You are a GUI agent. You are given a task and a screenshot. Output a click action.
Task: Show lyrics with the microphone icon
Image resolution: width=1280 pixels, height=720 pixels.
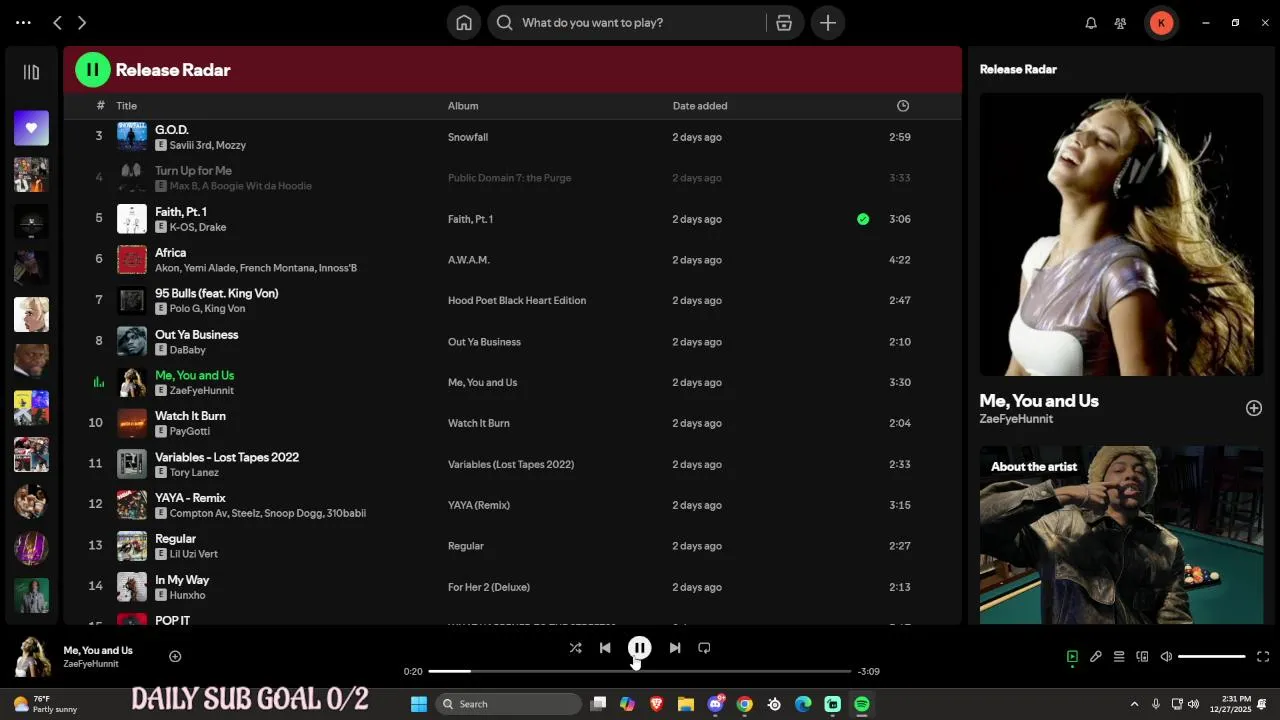(1096, 657)
